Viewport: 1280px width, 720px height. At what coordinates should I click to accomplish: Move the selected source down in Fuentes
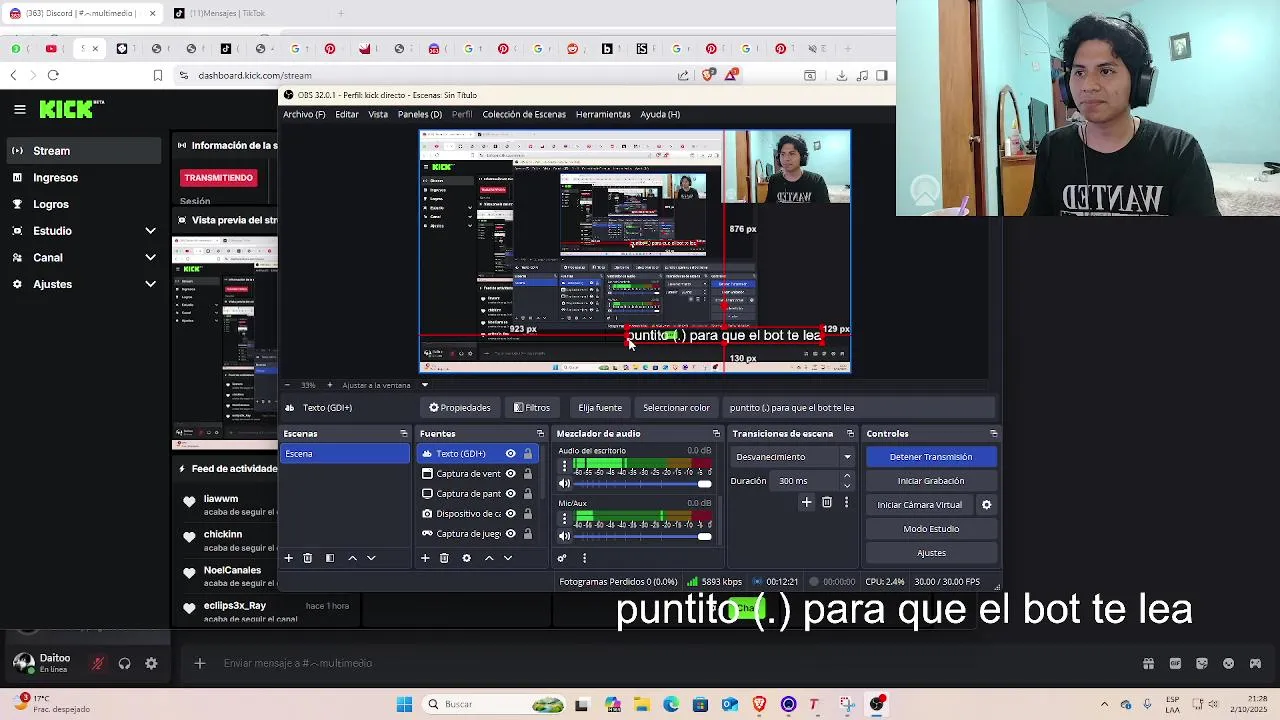pos(508,558)
